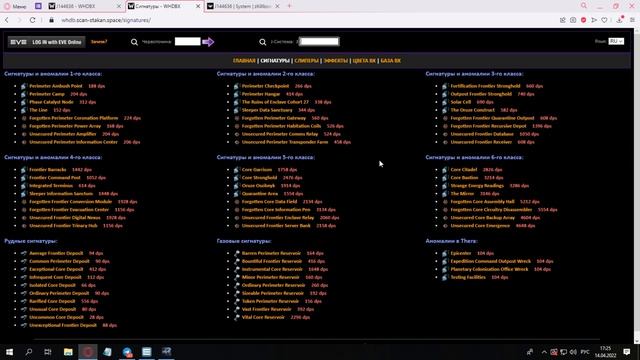This screenshot has width=640, height=360.
Task: Click the icon beside Fortification Frontier Stronghold
Action: click(x=445, y=86)
